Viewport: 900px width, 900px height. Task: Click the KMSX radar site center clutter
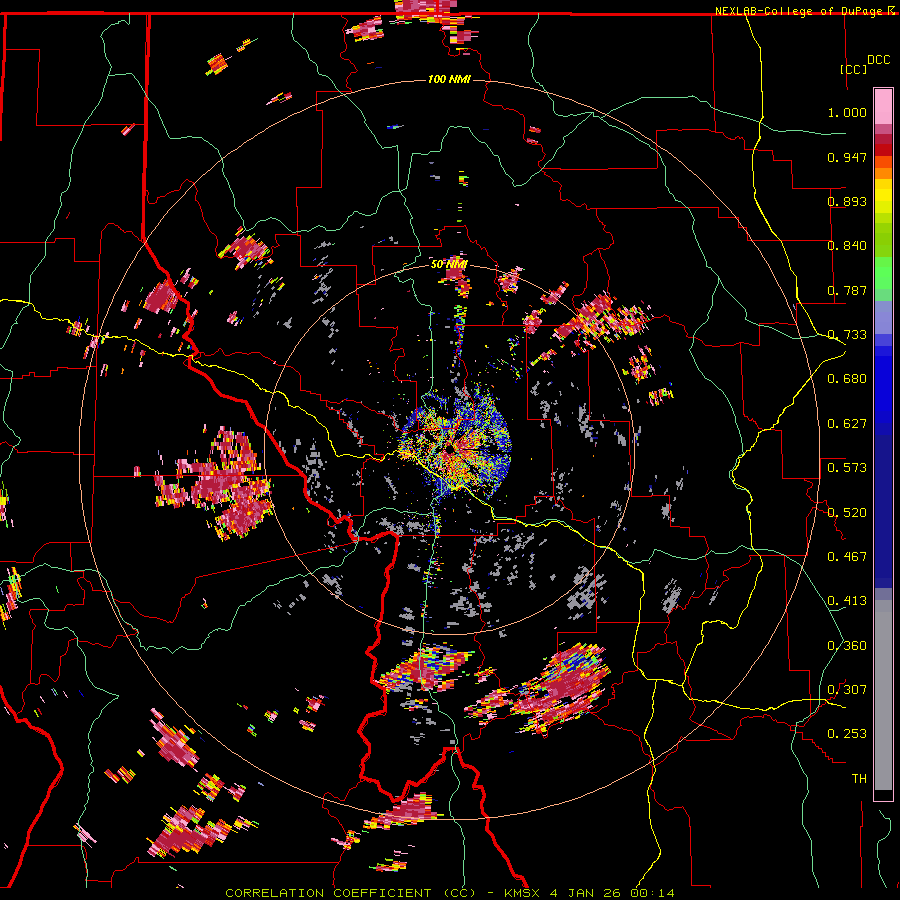click(x=448, y=448)
